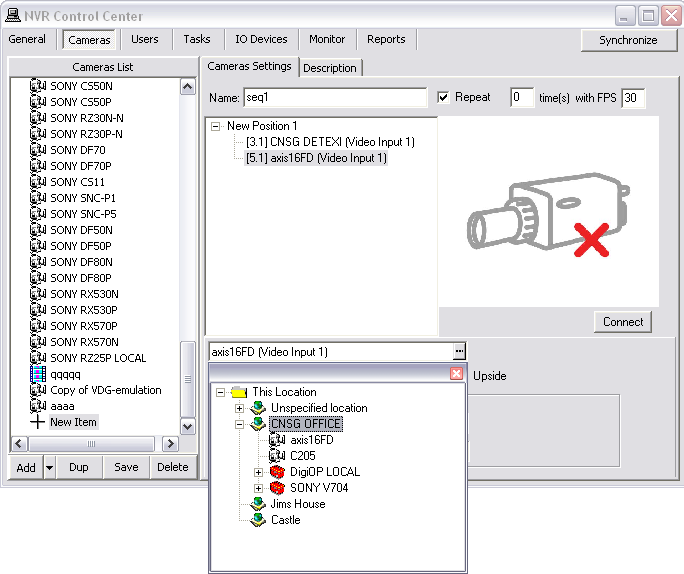This screenshot has height=574, width=684.
Task: Collapse the CNSG OFFICE node
Action: [239, 424]
